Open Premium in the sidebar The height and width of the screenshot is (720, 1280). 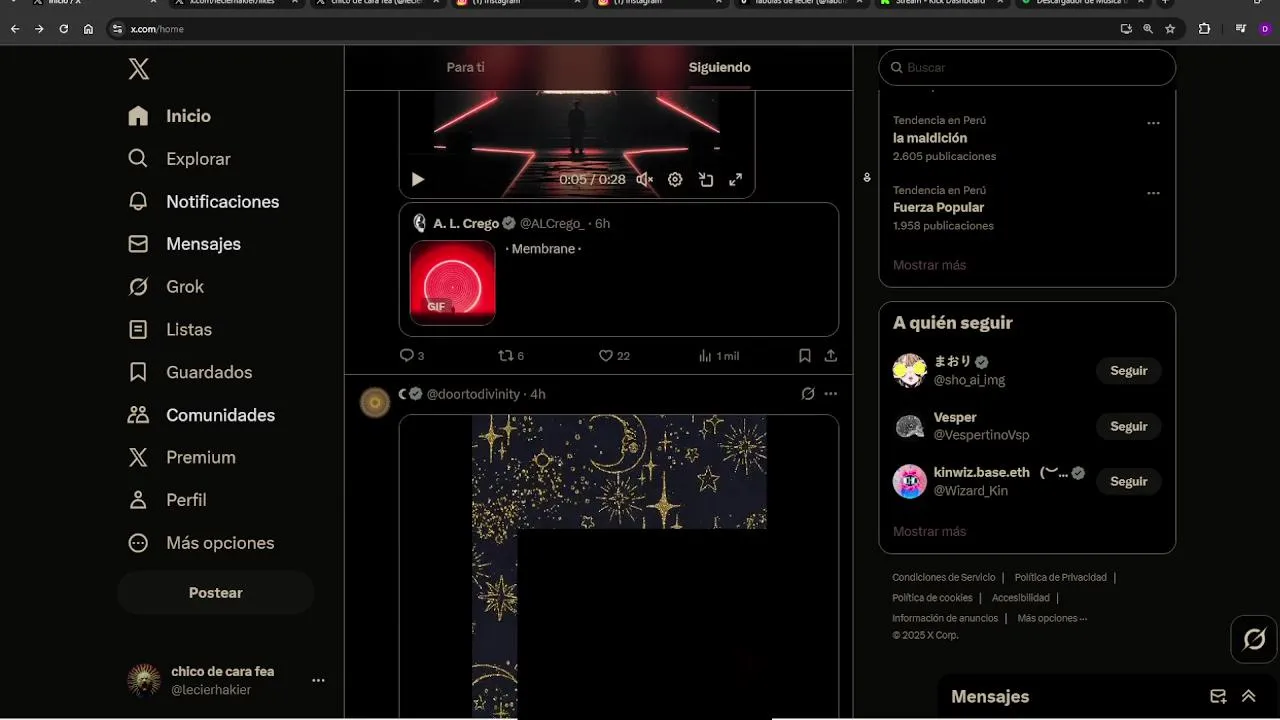click(182, 457)
